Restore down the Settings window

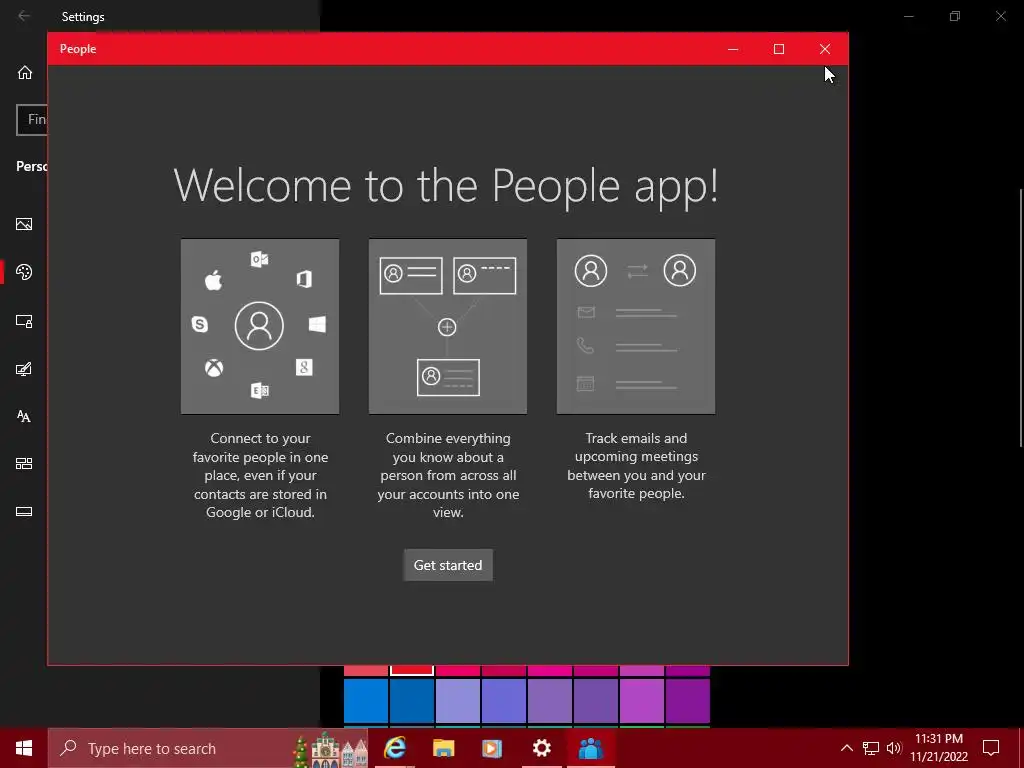point(955,16)
